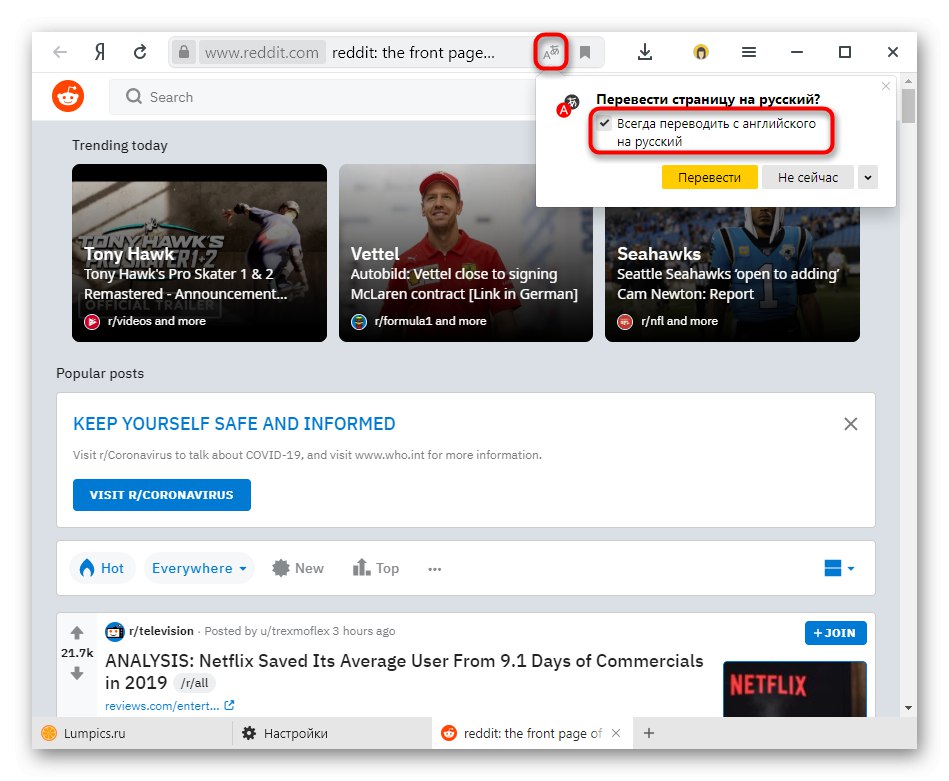Click the Search input field

pos(250,96)
